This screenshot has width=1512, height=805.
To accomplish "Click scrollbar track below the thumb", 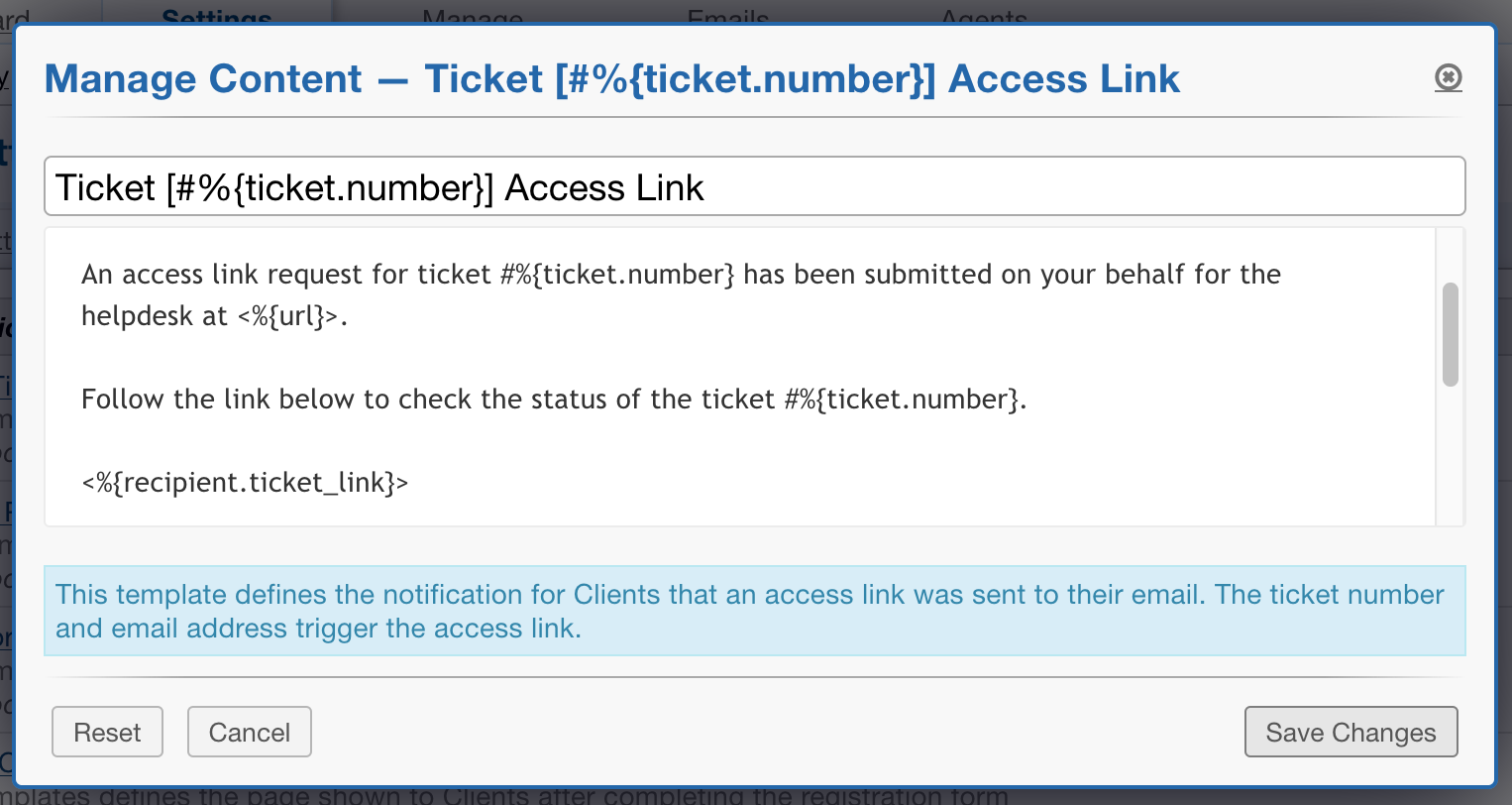I will (1450, 456).
